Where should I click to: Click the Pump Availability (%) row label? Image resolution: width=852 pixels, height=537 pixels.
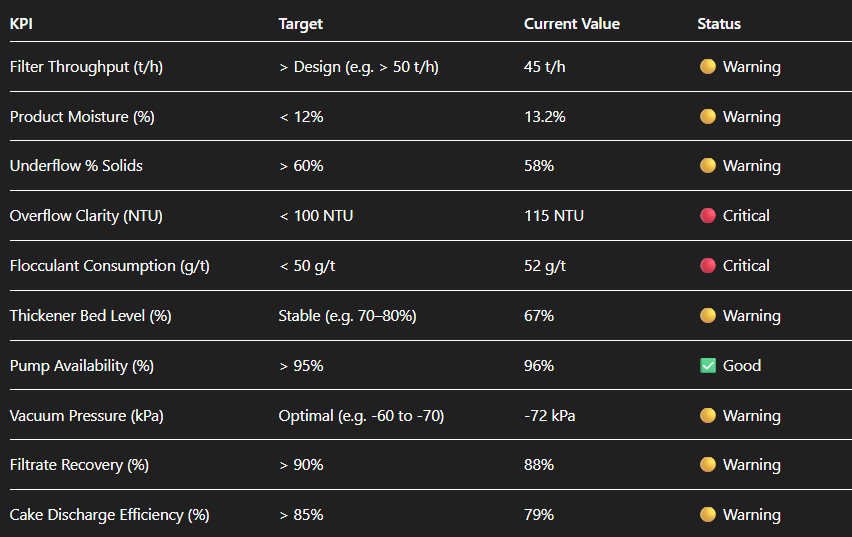pyautogui.click(x=82, y=366)
